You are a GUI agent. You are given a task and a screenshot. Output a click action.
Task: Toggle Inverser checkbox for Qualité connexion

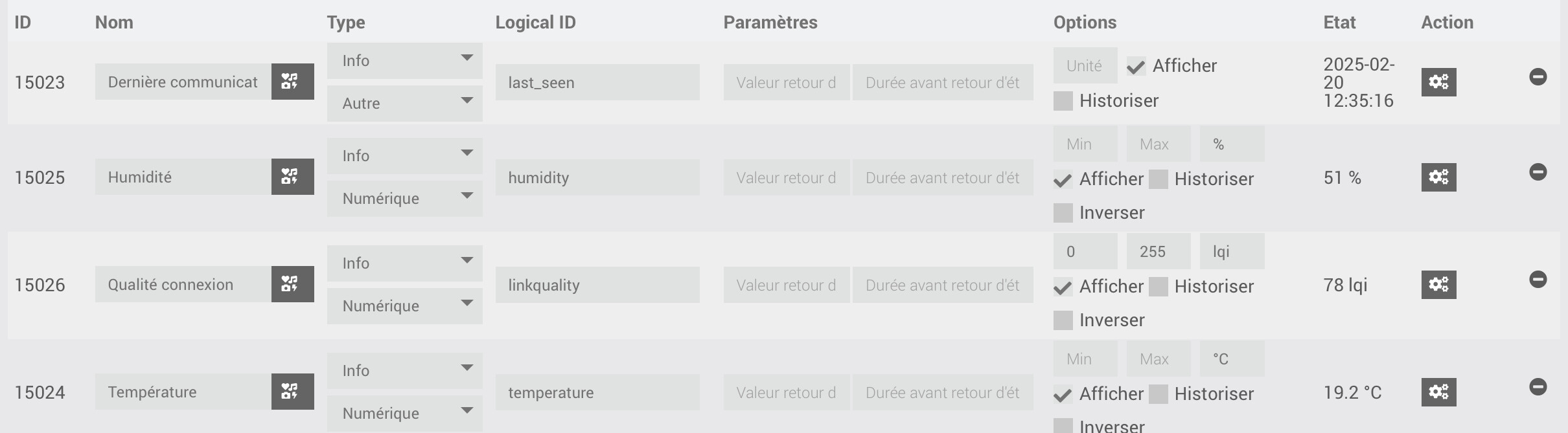(1063, 320)
